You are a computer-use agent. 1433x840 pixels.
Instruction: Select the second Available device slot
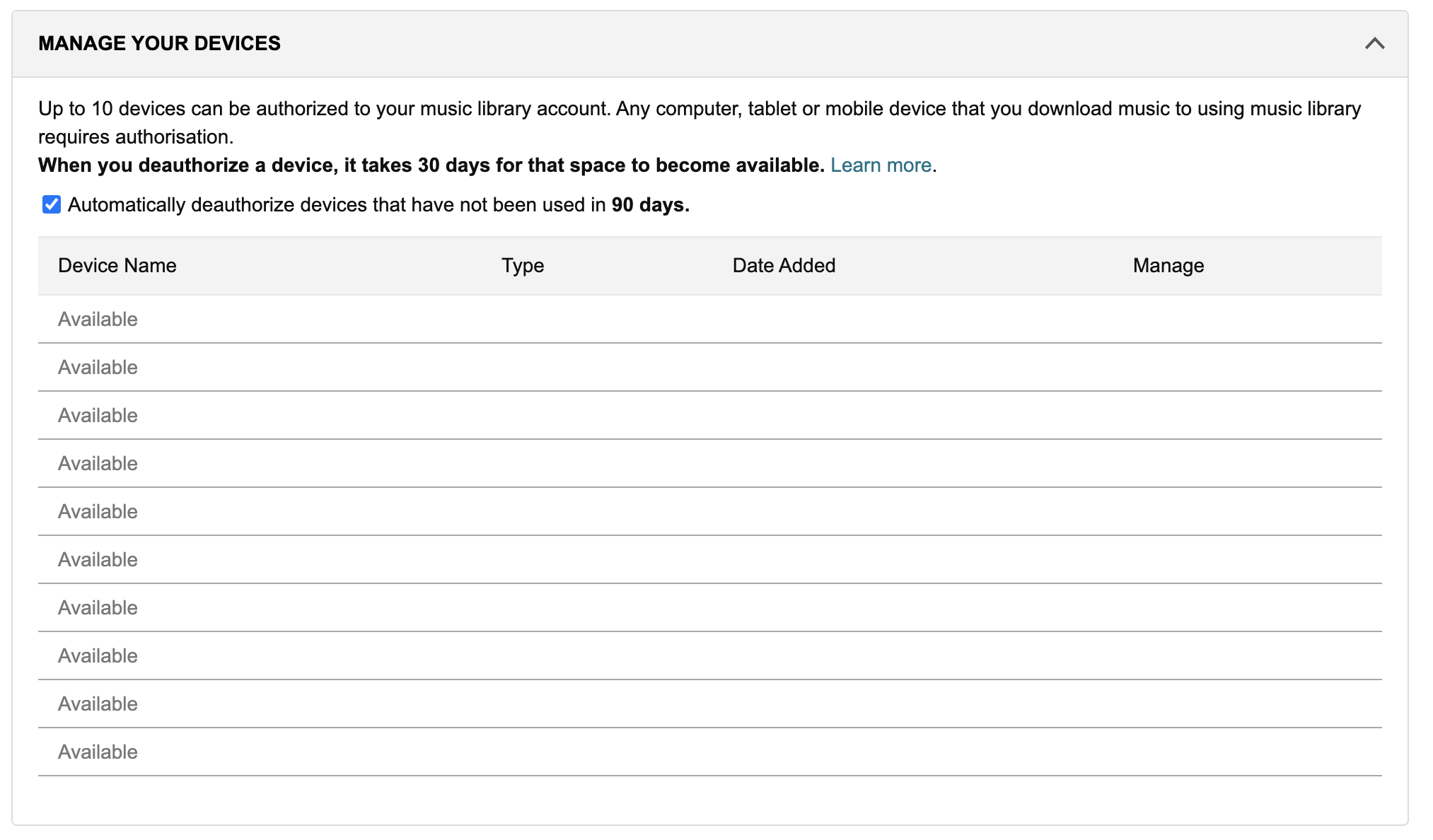pyautogui.click(x=98, y=368)
